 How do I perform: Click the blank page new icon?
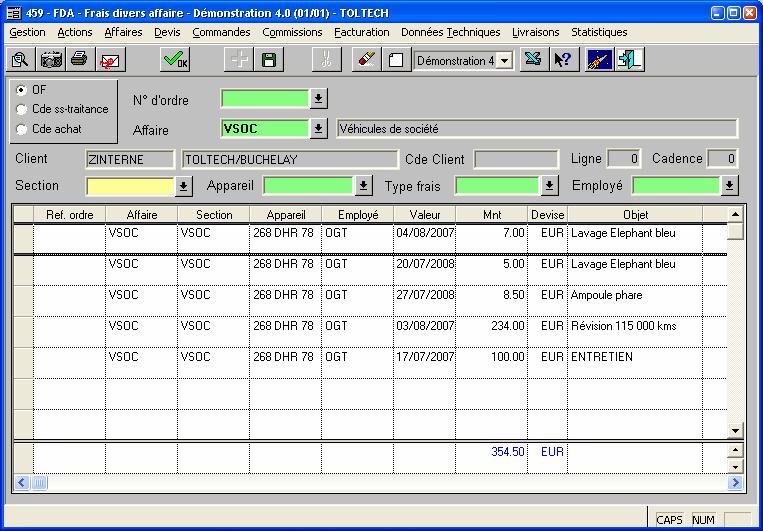point(396,60)
